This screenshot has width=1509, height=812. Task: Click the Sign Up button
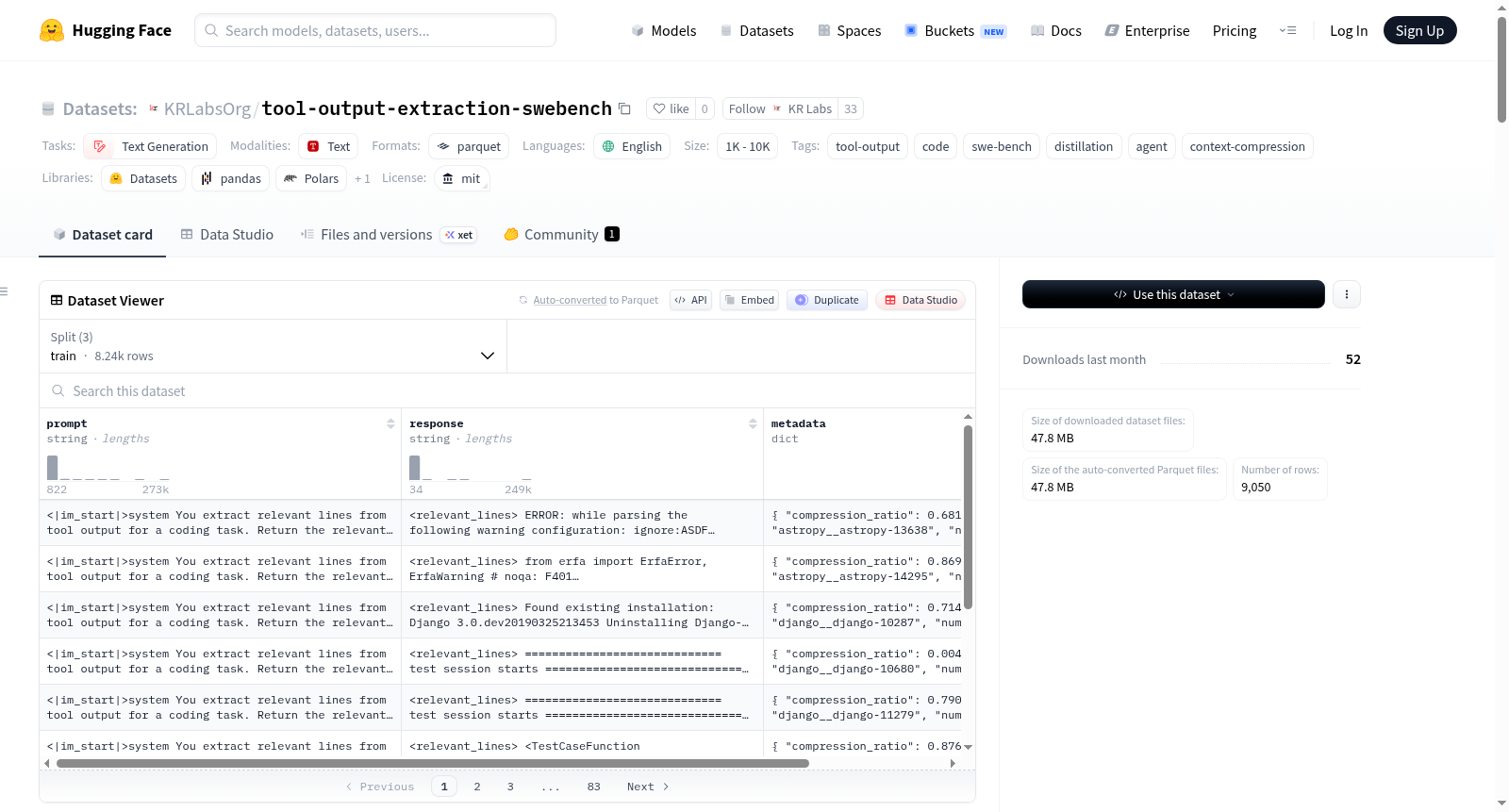coord(1419,30)
